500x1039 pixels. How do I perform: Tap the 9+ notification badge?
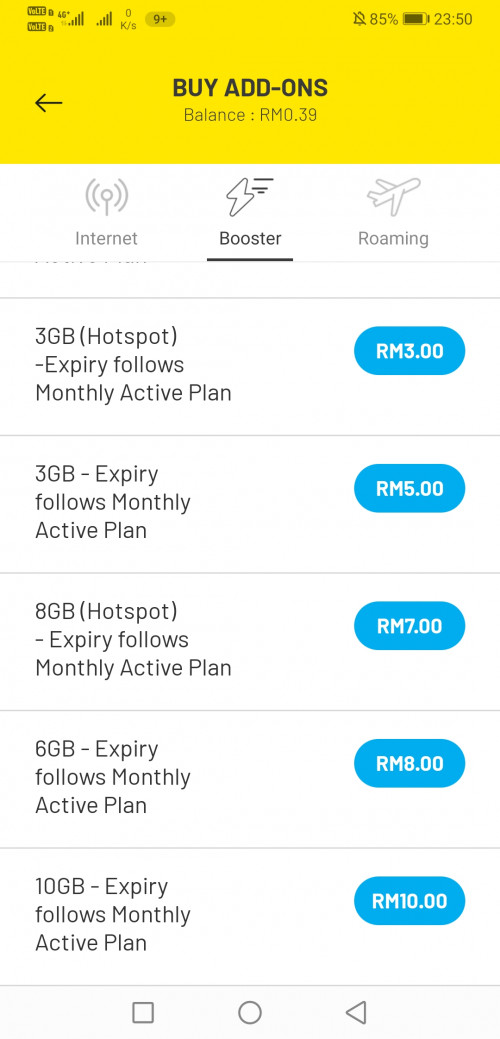pos(160,19)
